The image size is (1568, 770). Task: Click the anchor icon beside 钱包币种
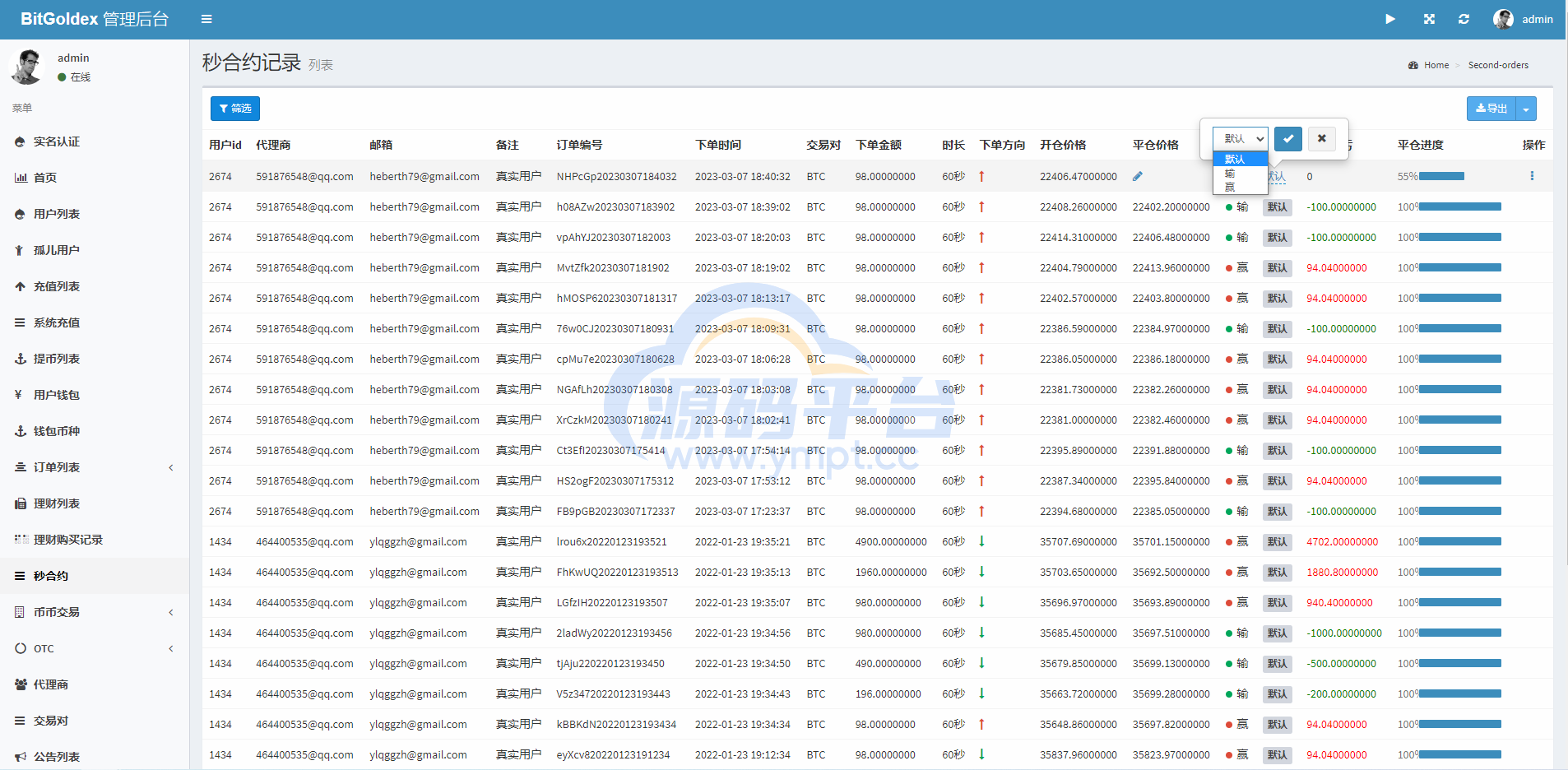[21, 431]
